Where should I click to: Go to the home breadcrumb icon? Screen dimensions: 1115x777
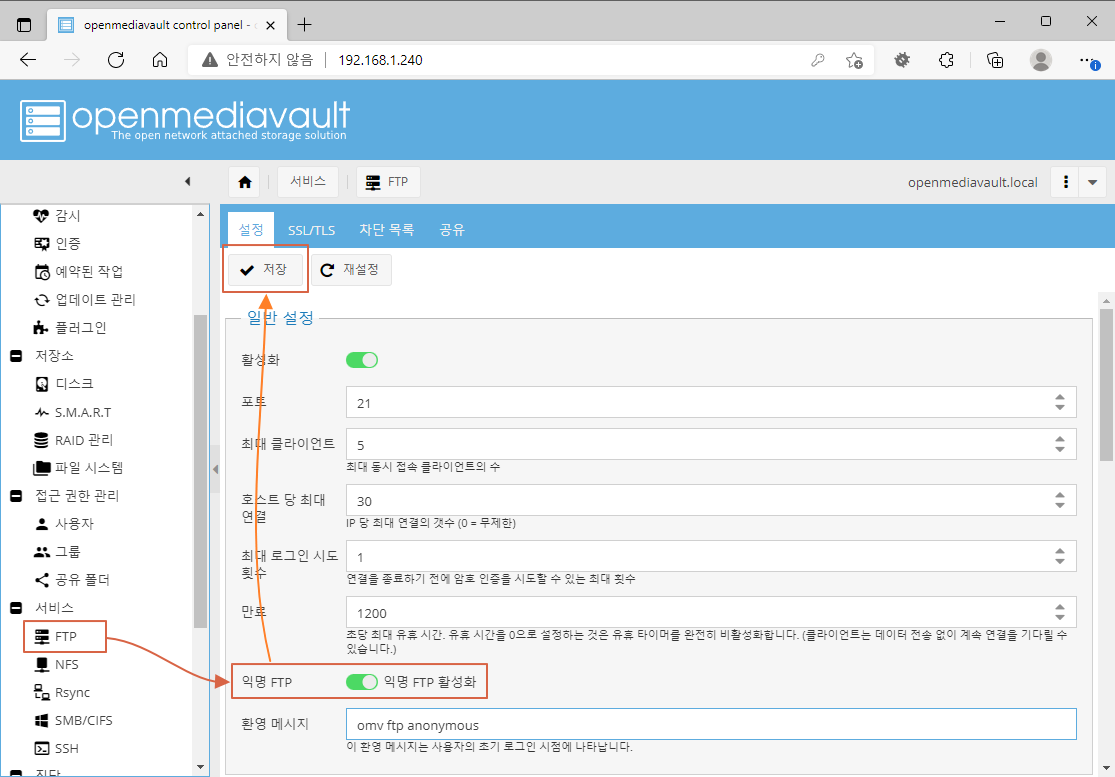[245, 182]
